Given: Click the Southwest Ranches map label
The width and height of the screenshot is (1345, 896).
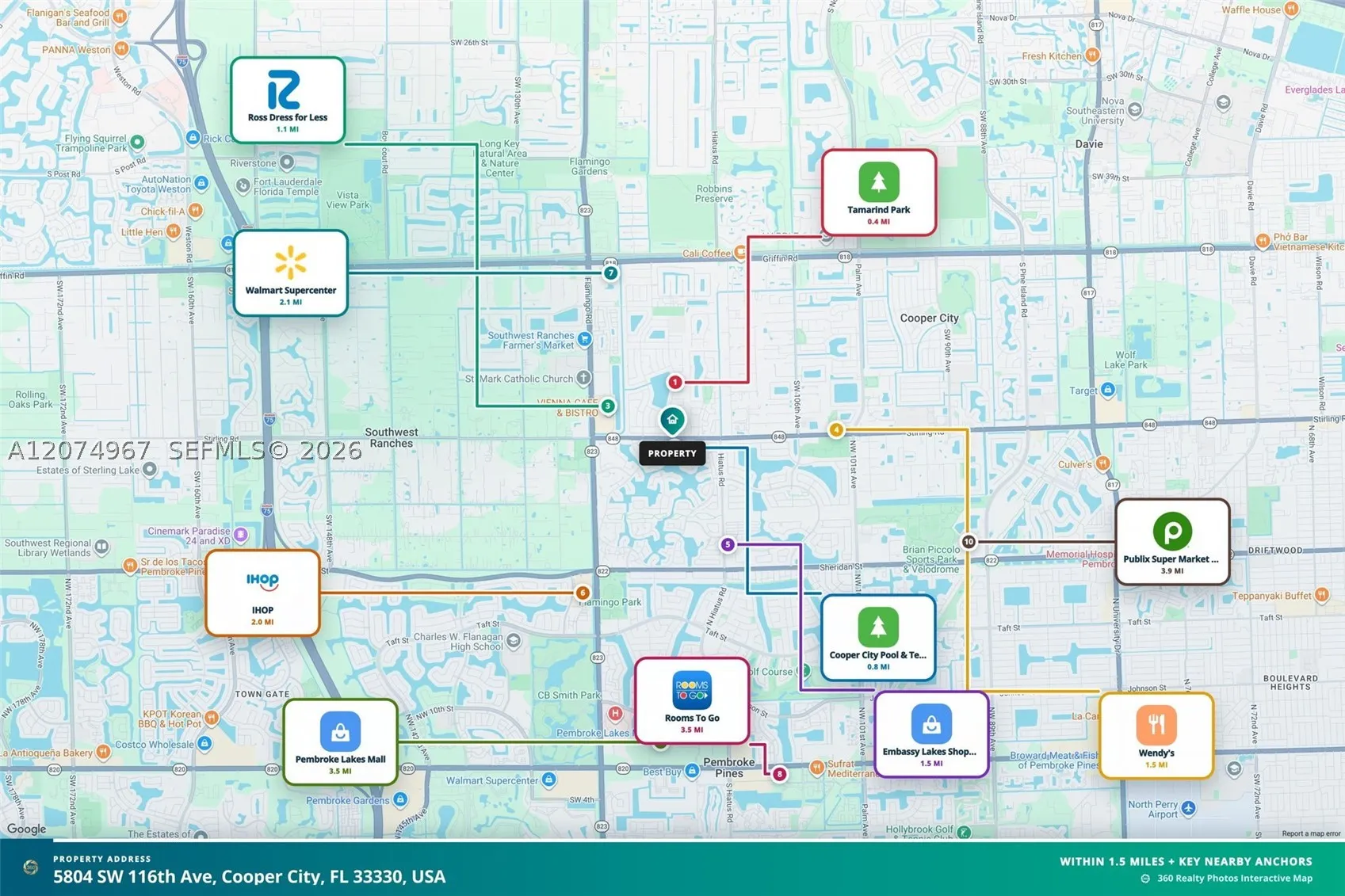Looking at the screenshot, I should coord(392,437).
